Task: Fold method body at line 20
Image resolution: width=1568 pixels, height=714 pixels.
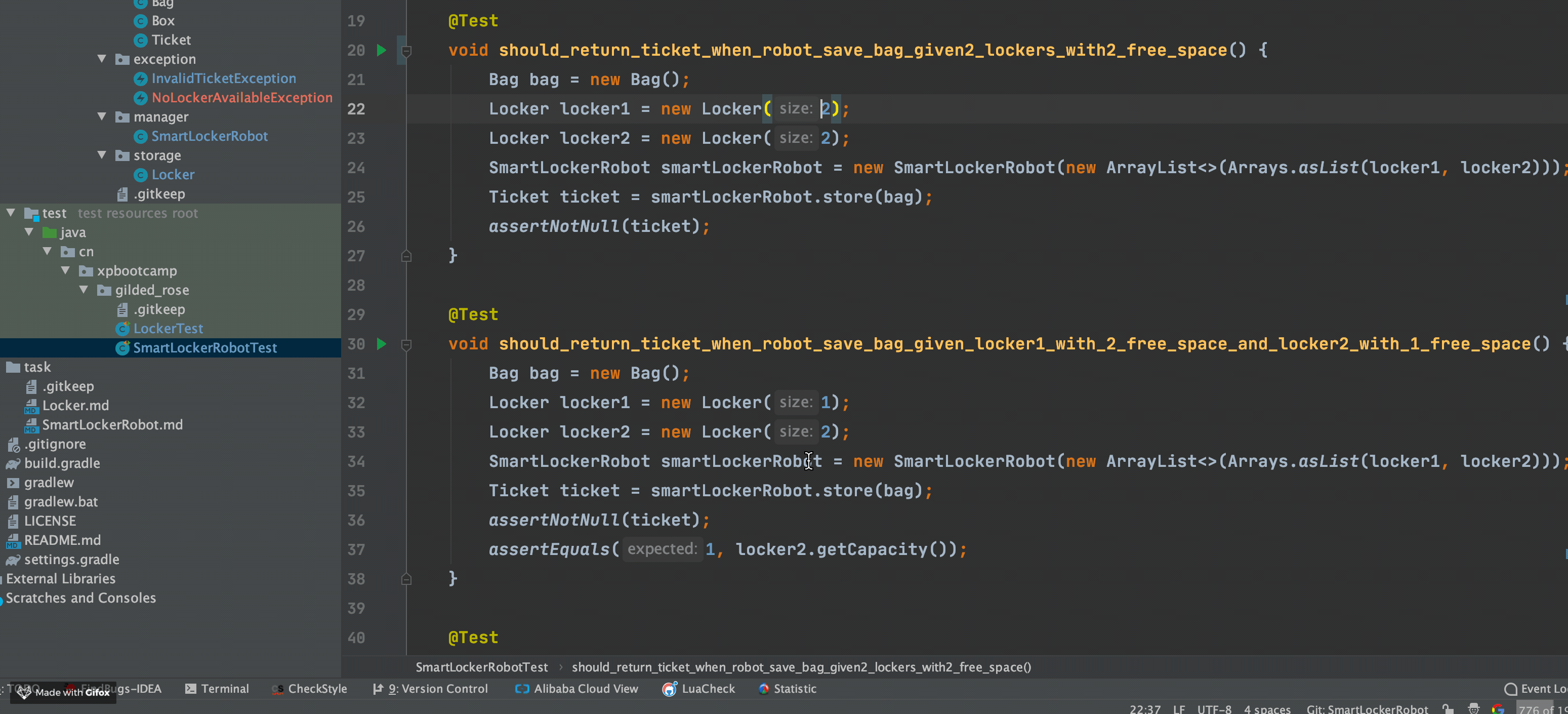Action: tap(406, 51)
